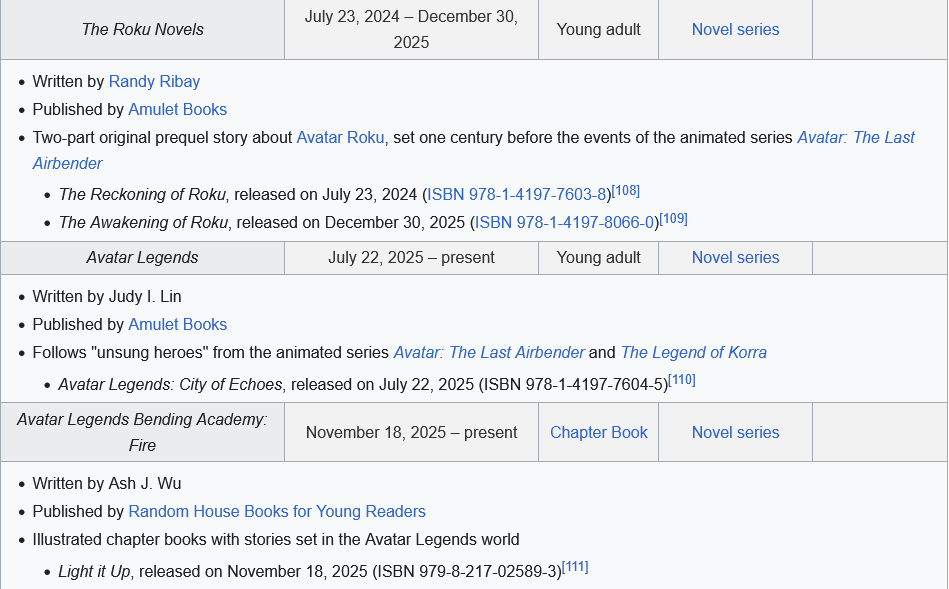Viewport: 949px width, 589px height.
Task: Follow the Avatar Roku link
Action: (x=340, y=137)
